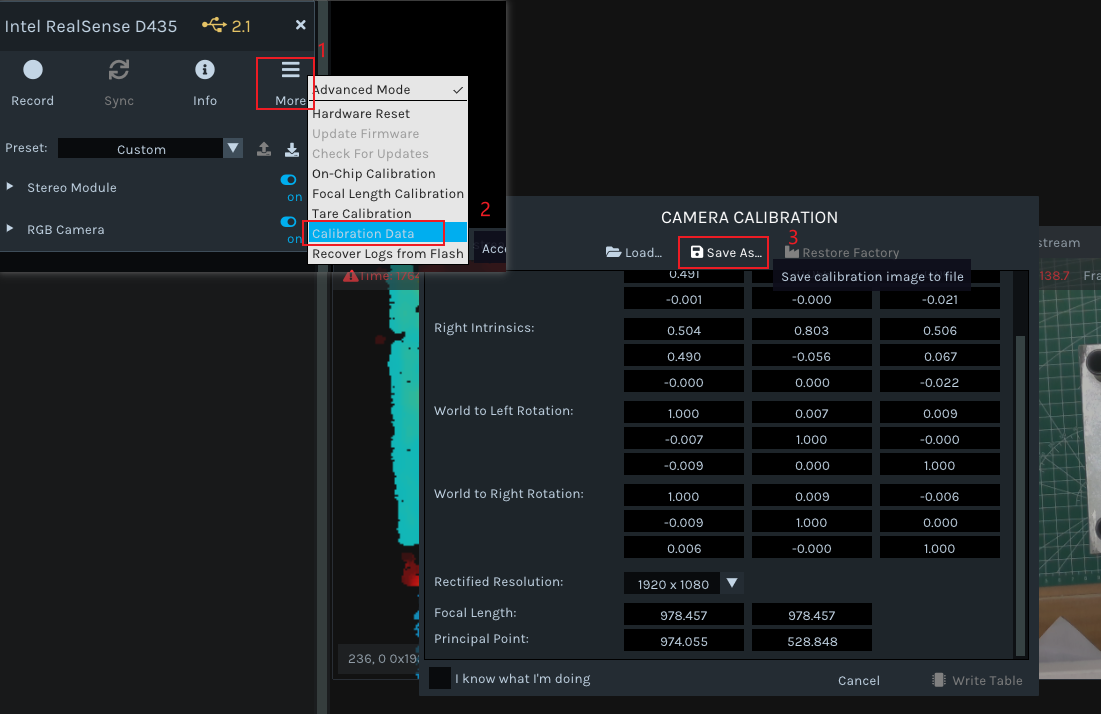Click Principal Point value 528.848
This screenshot has height=714, width=1101.
[811, 641]
